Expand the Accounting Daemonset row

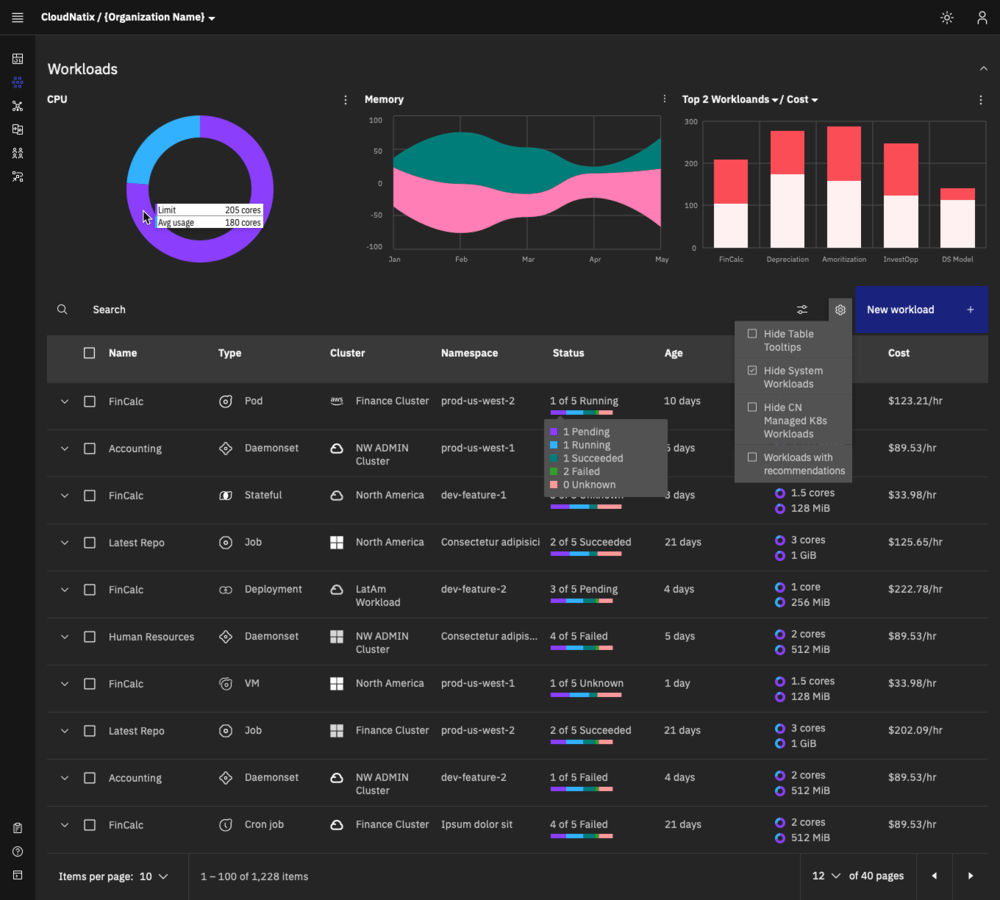(x=64, y=448)
